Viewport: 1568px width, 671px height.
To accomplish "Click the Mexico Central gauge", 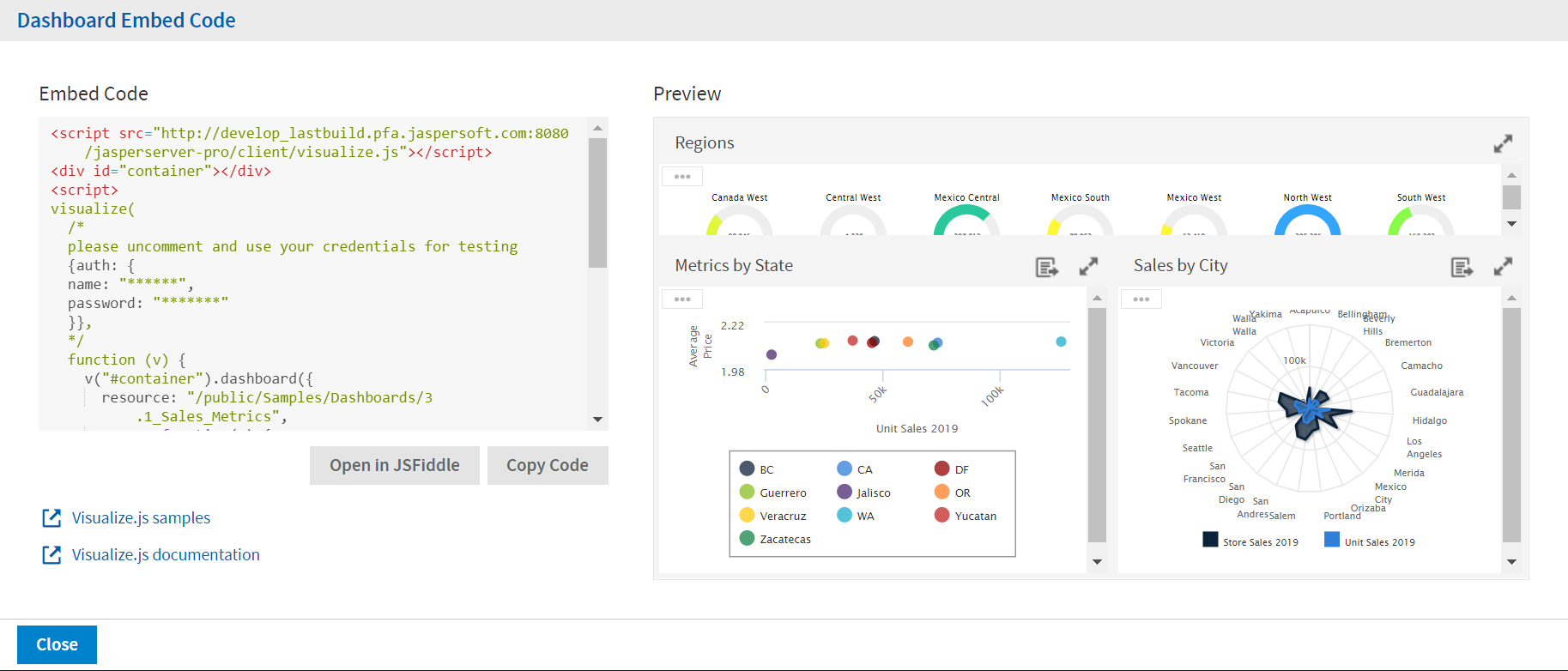I will click(966, 220).
